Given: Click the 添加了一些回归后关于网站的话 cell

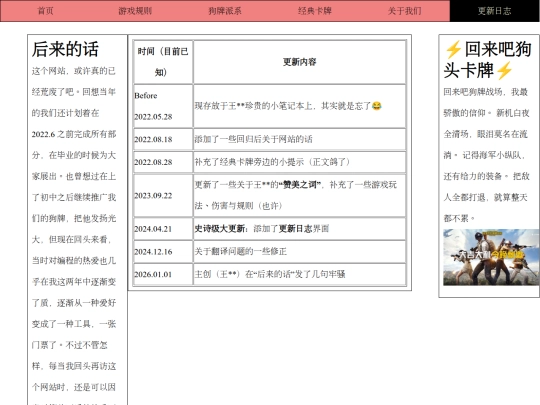Looking at the screenshot, I should pos(300,139).
